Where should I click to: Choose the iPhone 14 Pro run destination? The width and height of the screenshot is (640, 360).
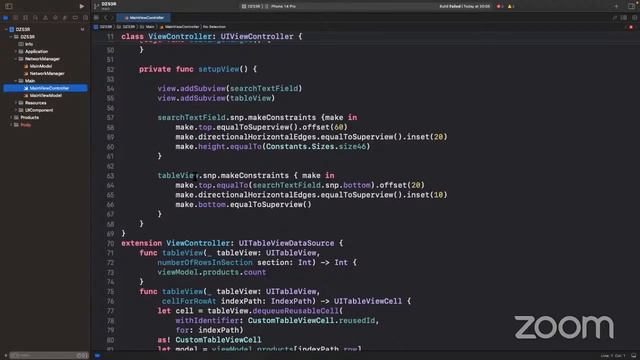[281, 6]
